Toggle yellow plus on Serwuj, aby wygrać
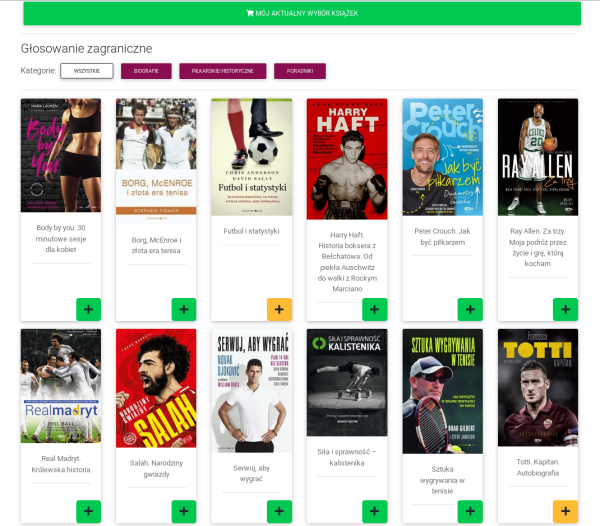This screenshot has width=600, height=526. 279,511
